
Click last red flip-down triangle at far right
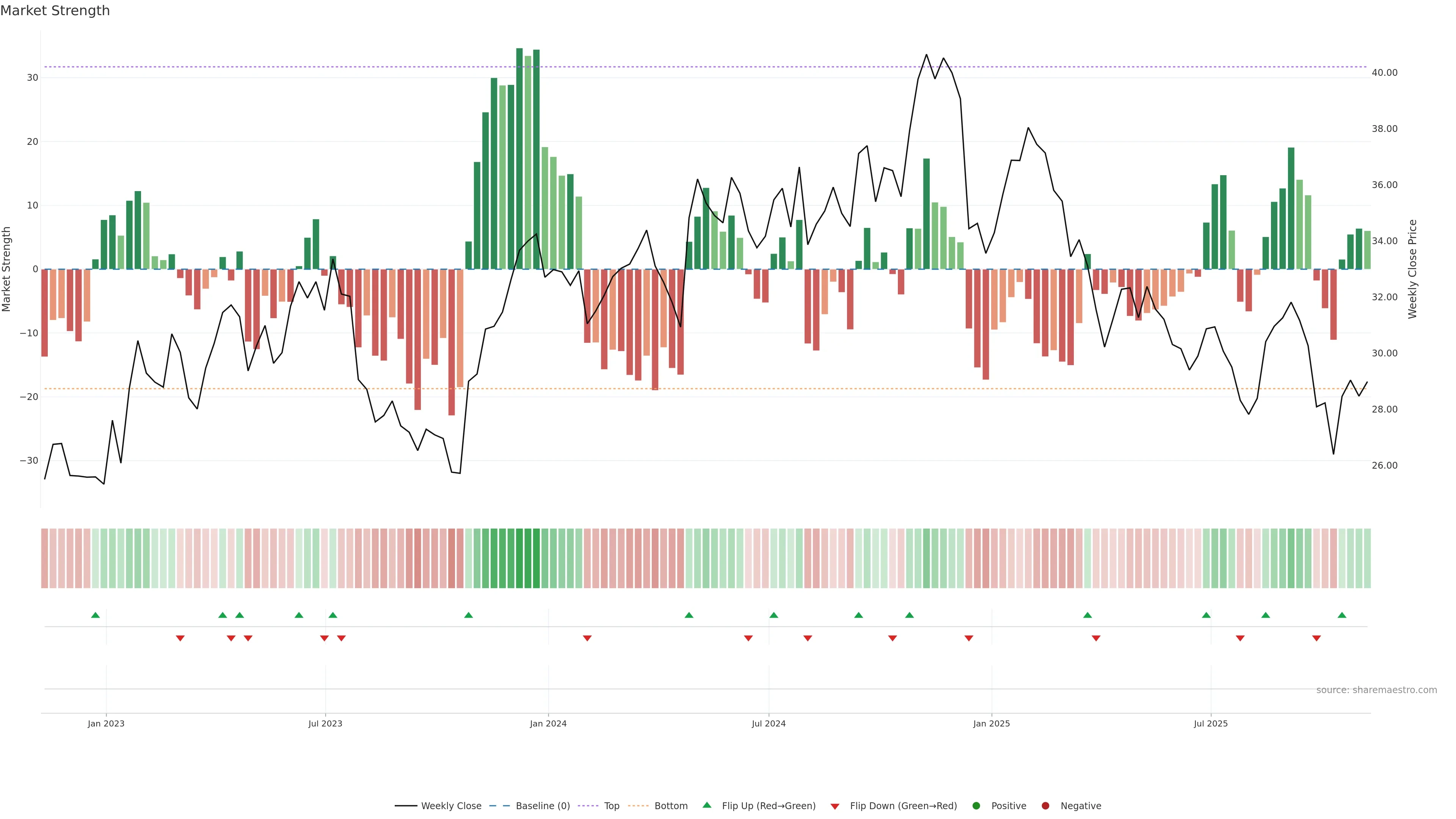pos(1316,638)
